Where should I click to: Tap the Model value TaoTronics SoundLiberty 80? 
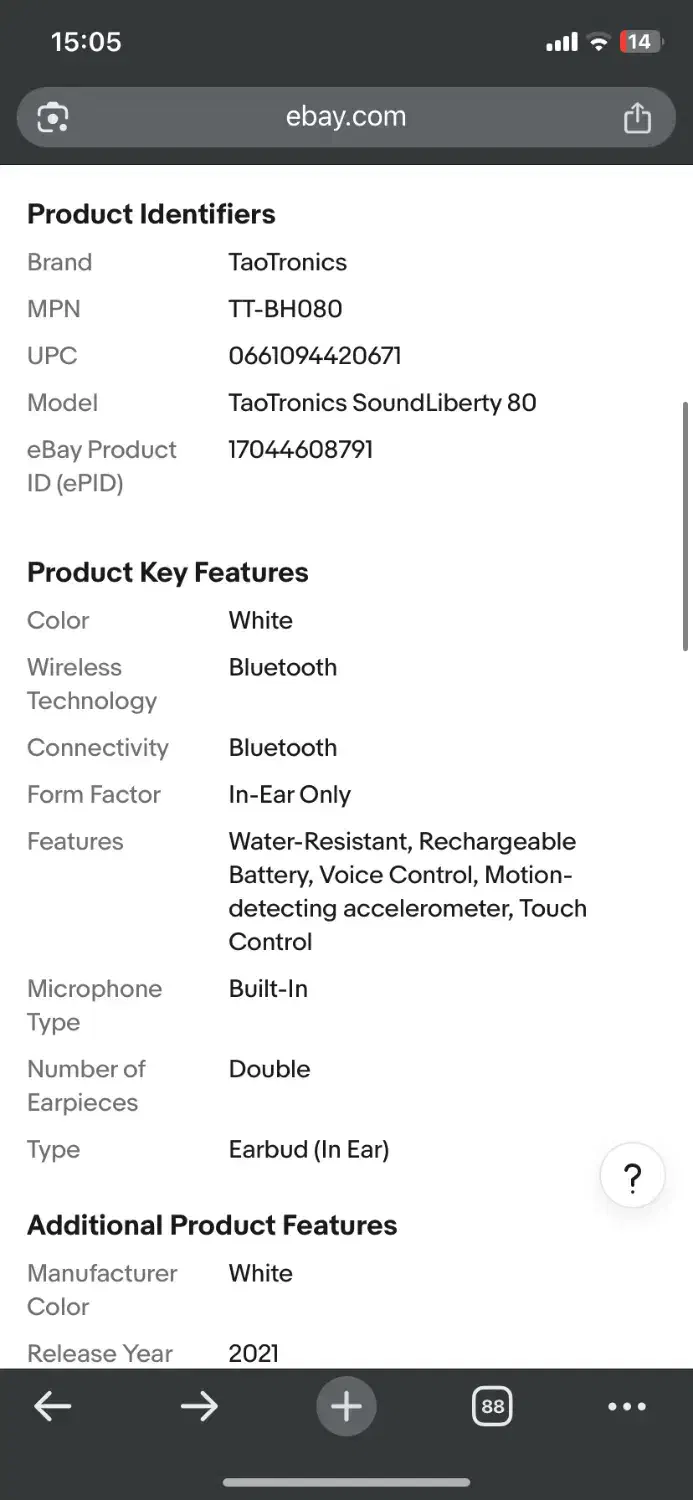(x=382, y=403)
